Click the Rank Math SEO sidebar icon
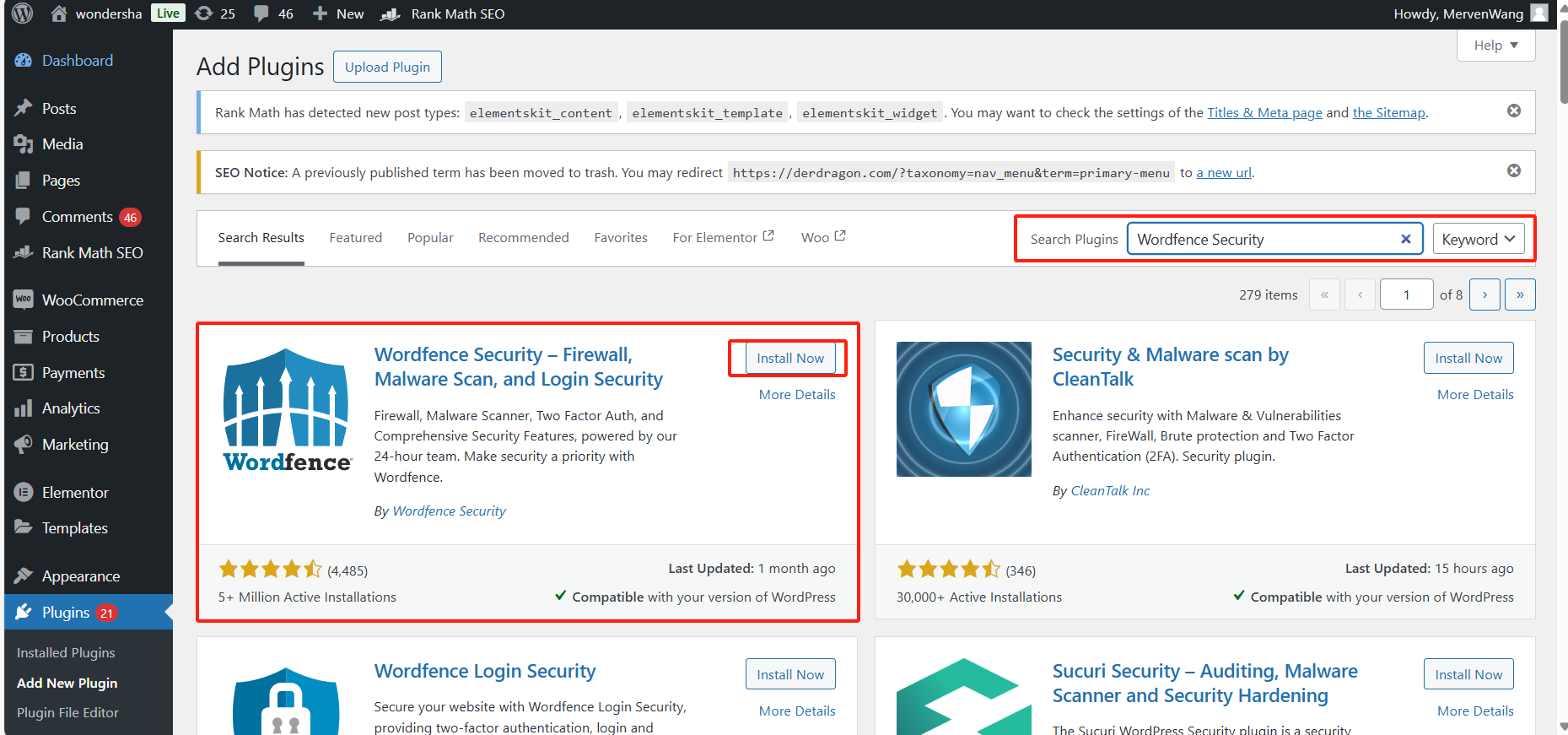 (24, 252)
